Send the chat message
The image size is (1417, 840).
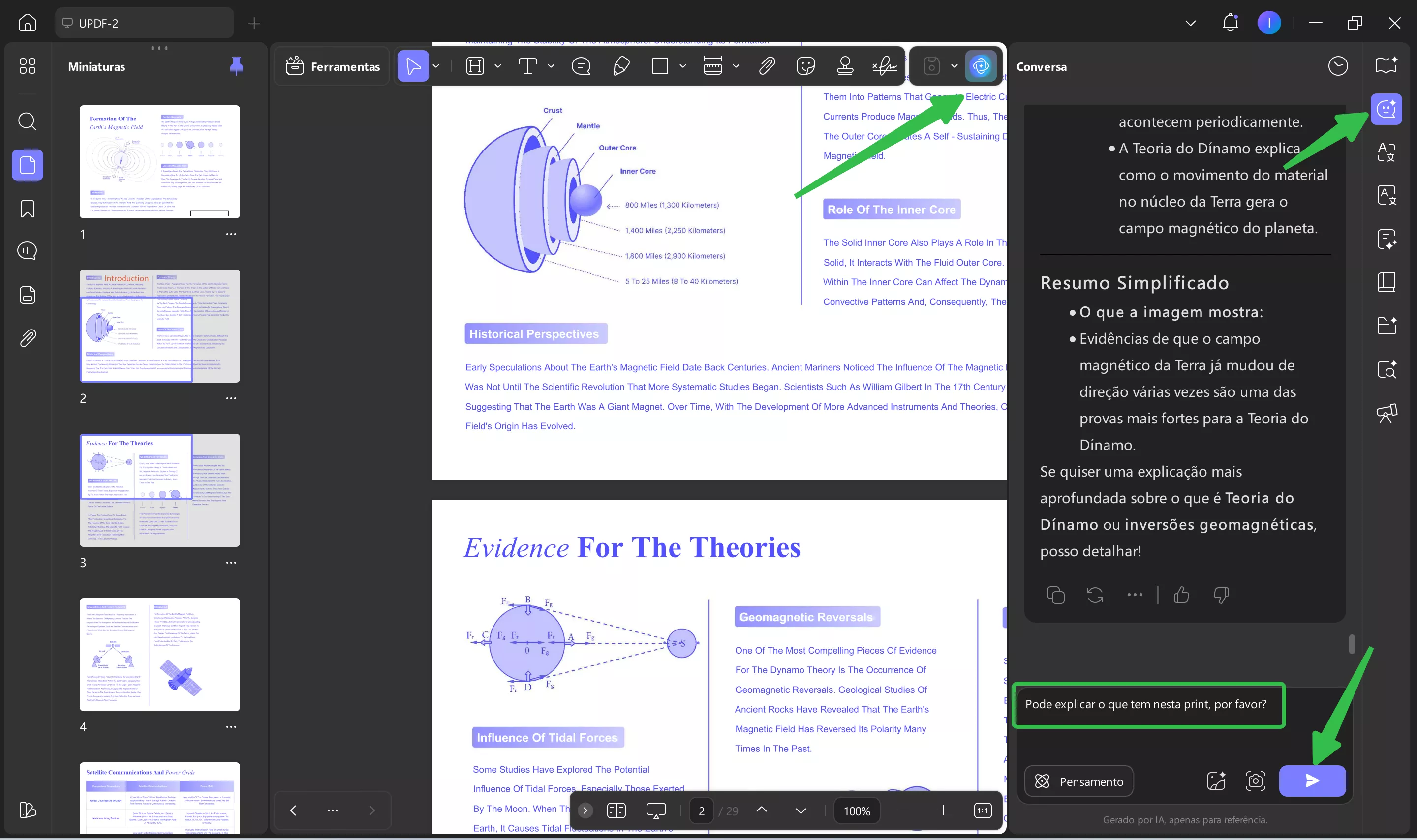(x=1312, y=780)
